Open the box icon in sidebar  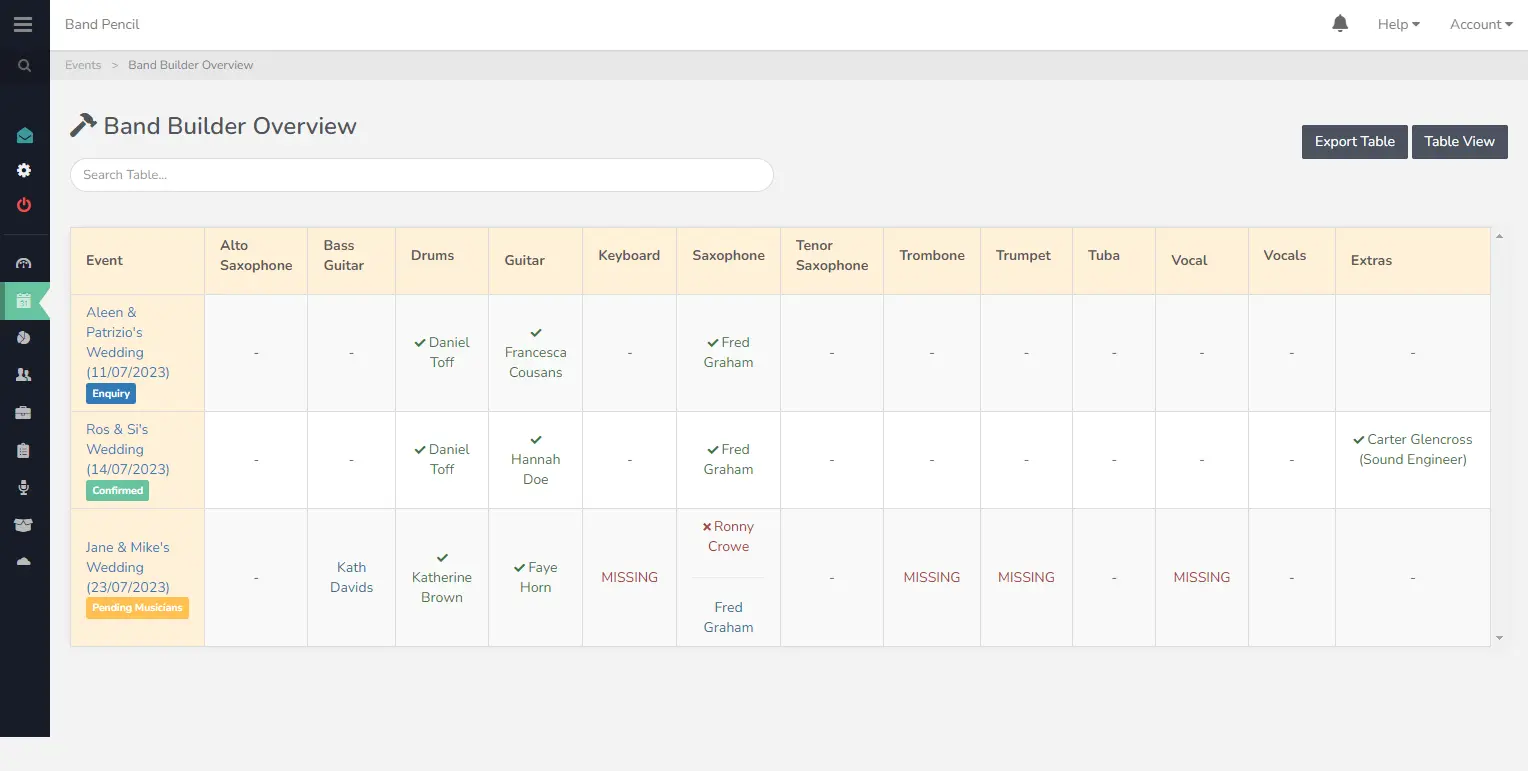coord(24,525)
